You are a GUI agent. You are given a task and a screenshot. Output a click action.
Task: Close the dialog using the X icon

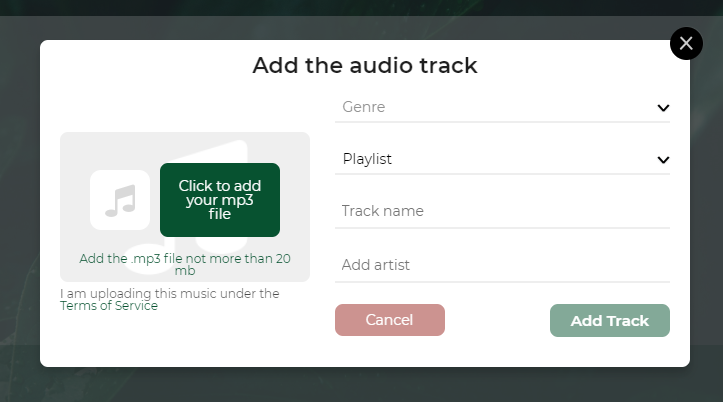[686, 43]
